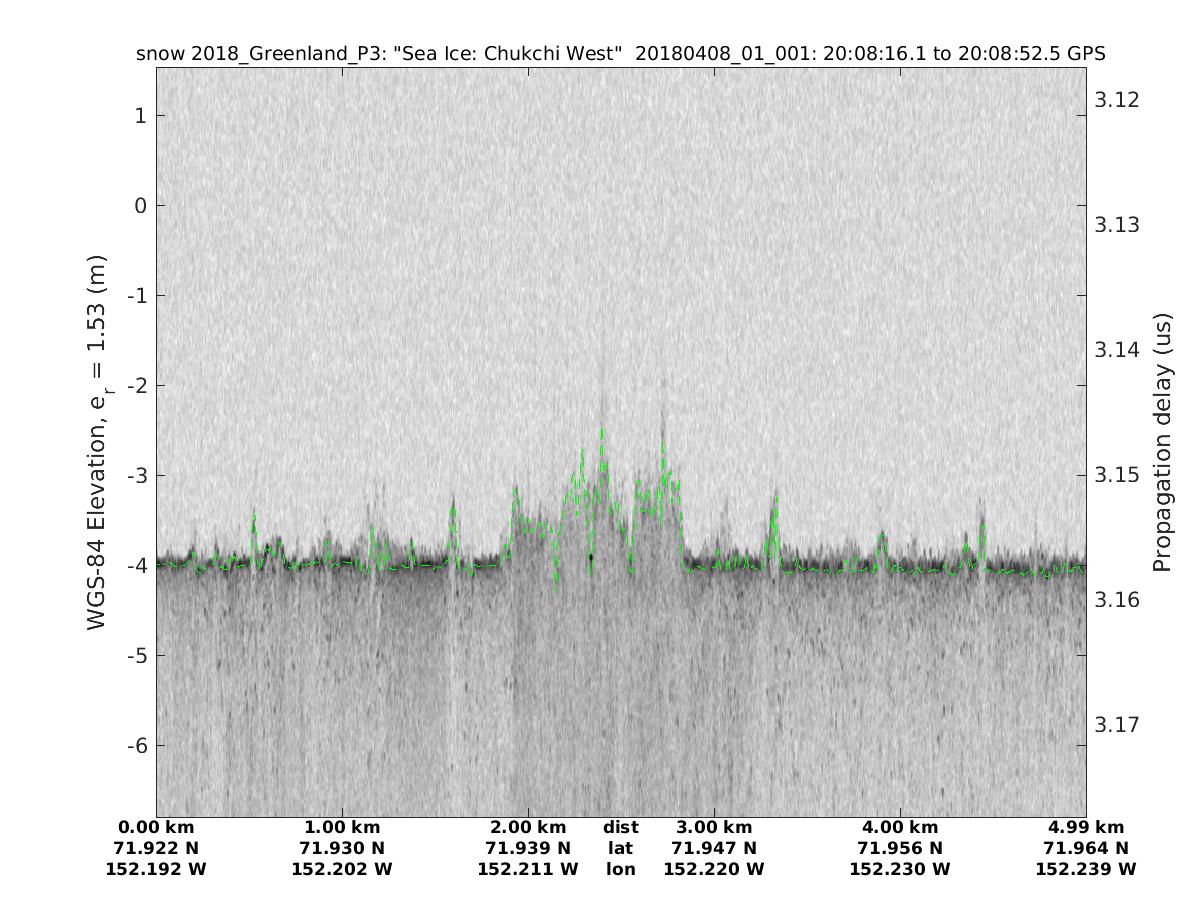Screen dimensions: 1200x900
Task: Click the 3.17 propagation delay tick
Action: pos(1117,724)
